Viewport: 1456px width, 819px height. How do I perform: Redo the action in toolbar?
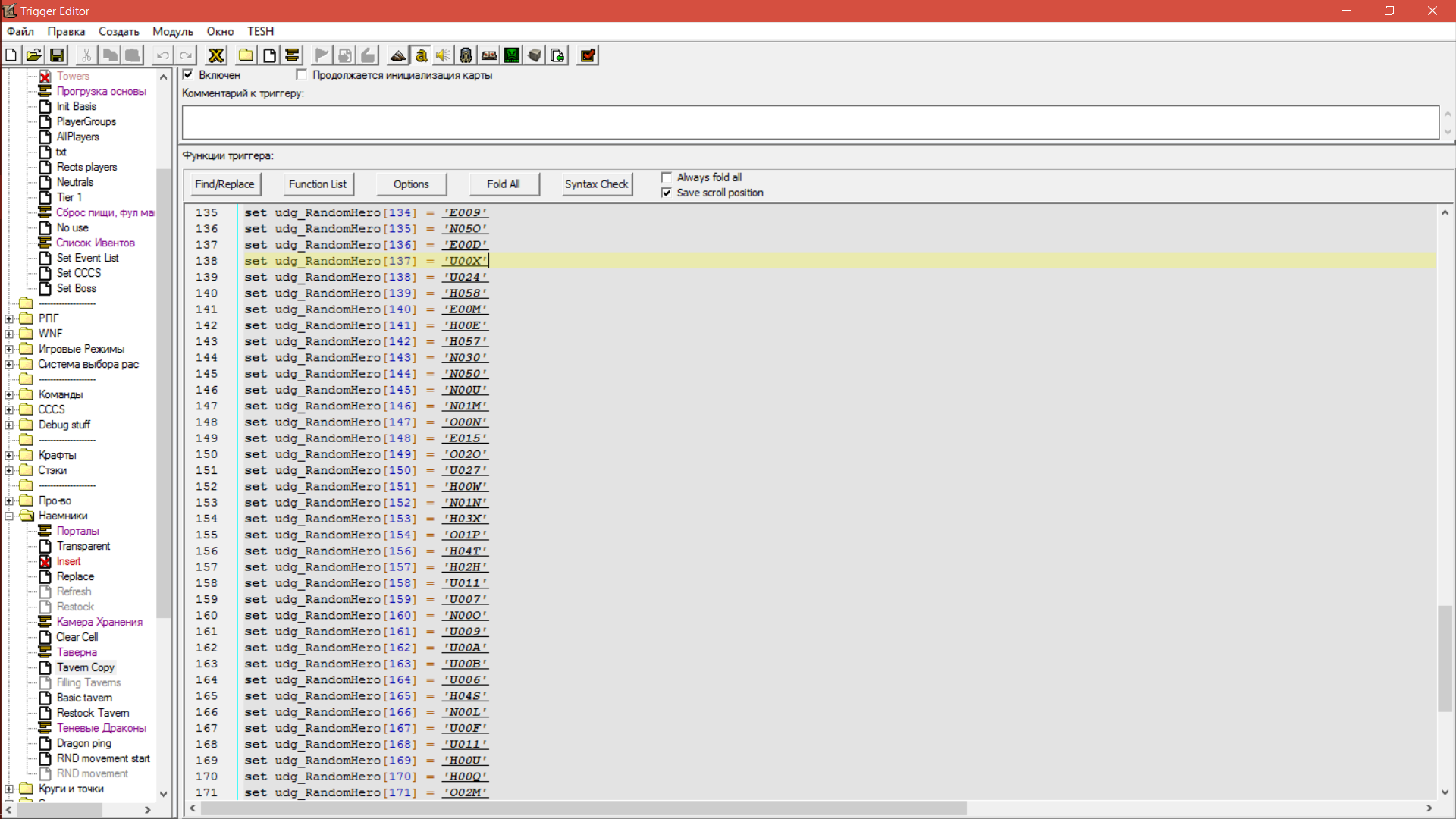tap(186, 55)
